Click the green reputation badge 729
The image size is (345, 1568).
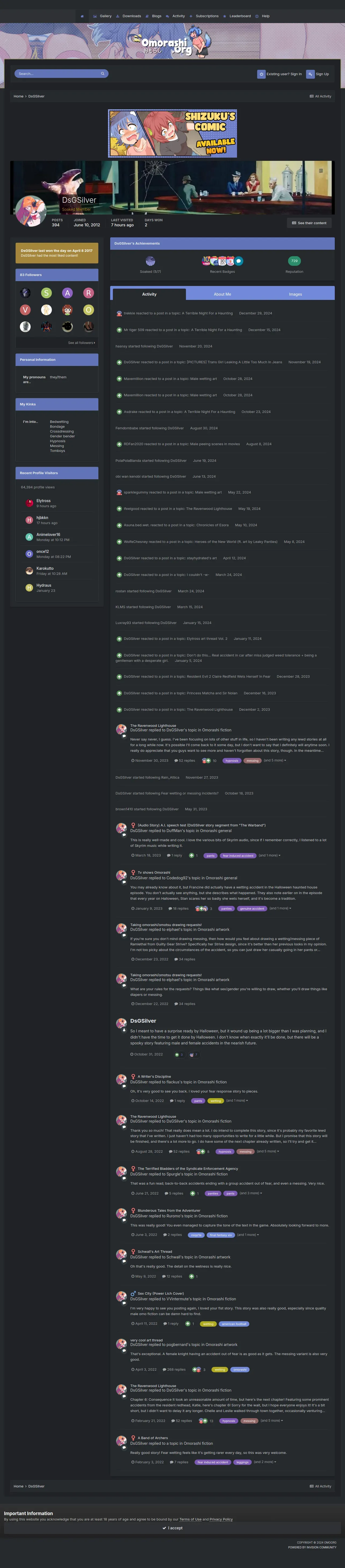pyautogui.click(x=294, y=260)
